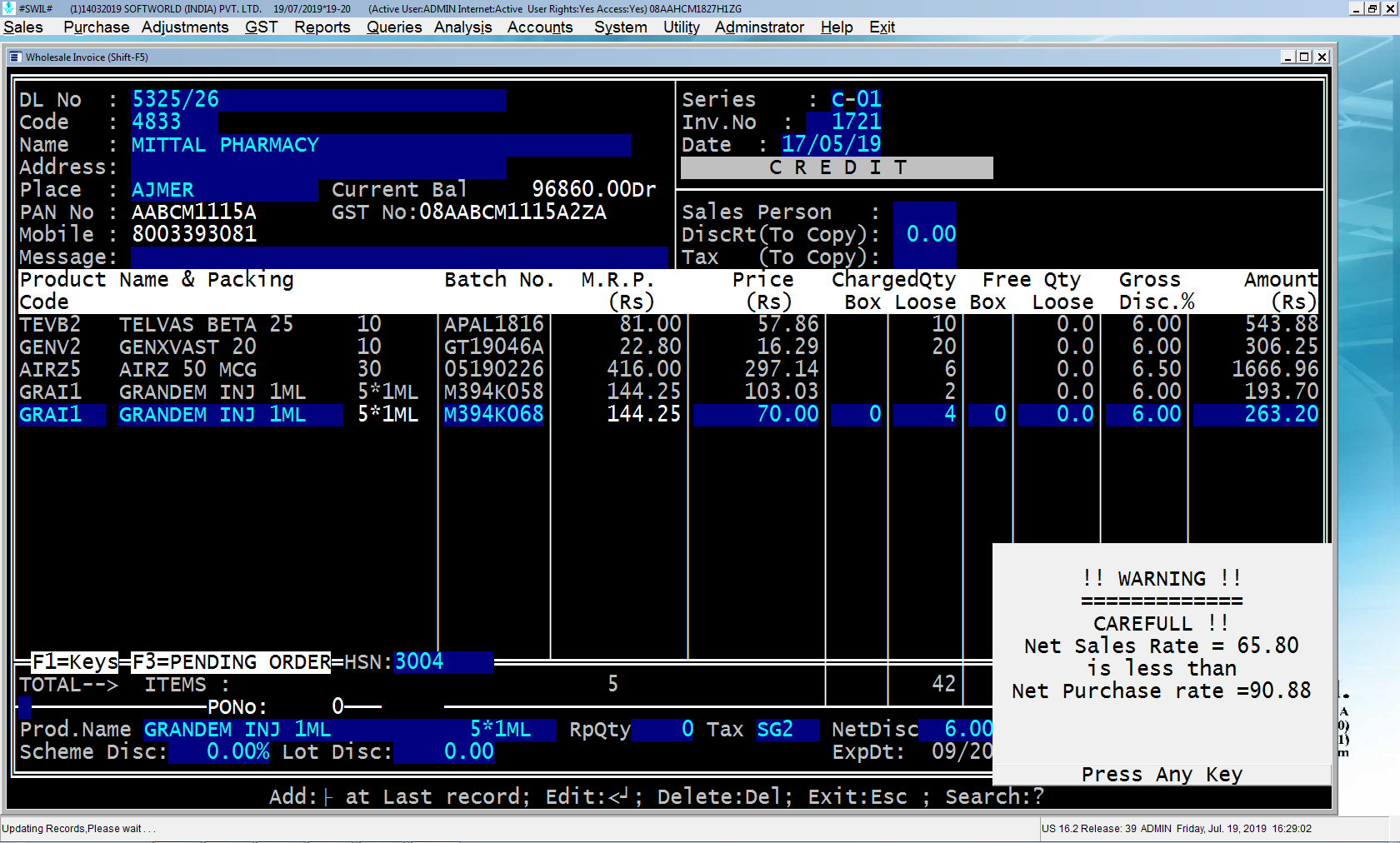
Task: Click highlighted batch M394K068
Action: (x=493, y=414)
